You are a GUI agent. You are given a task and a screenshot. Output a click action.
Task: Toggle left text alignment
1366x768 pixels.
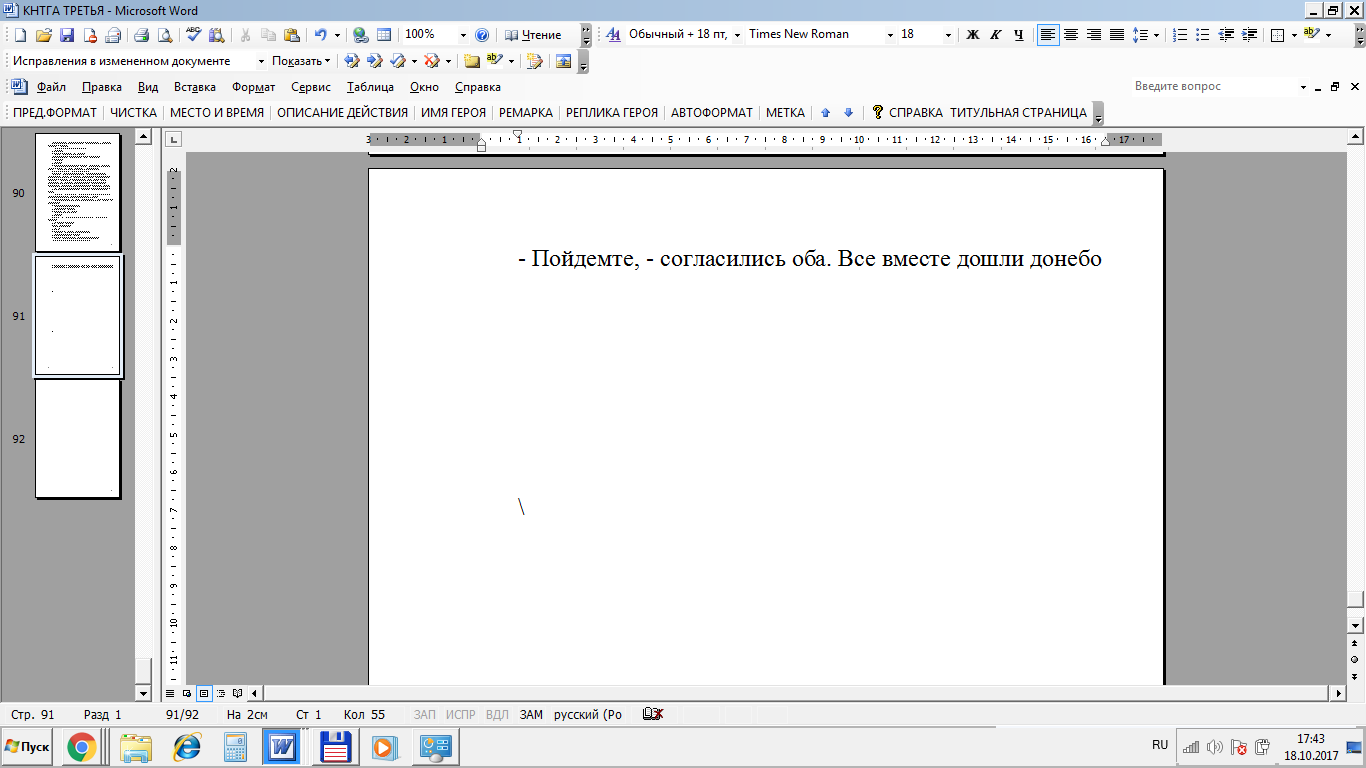point(1047,34)
